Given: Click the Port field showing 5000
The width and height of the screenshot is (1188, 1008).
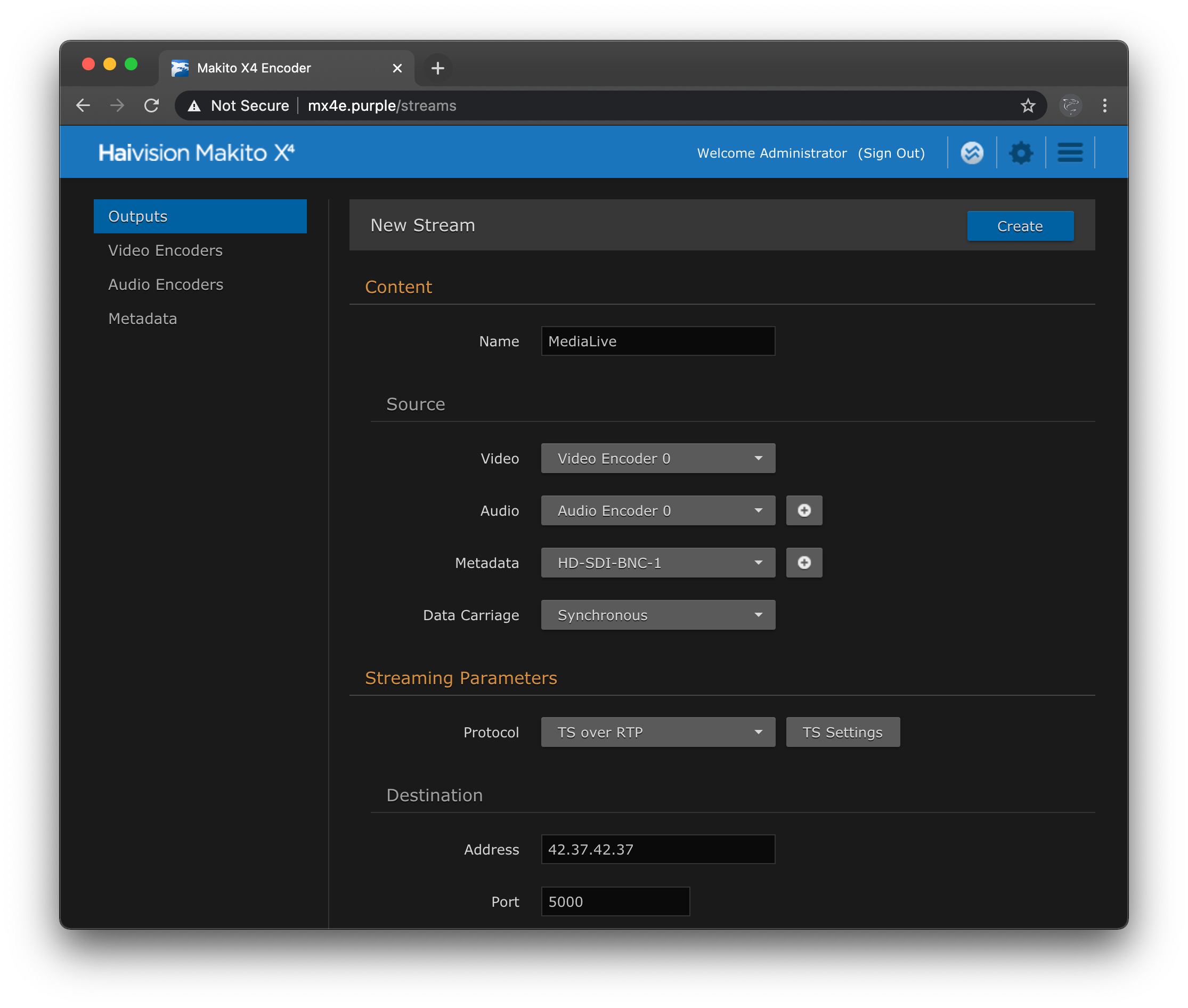Looking at the screenshot, I should click(x=615, y=902).
